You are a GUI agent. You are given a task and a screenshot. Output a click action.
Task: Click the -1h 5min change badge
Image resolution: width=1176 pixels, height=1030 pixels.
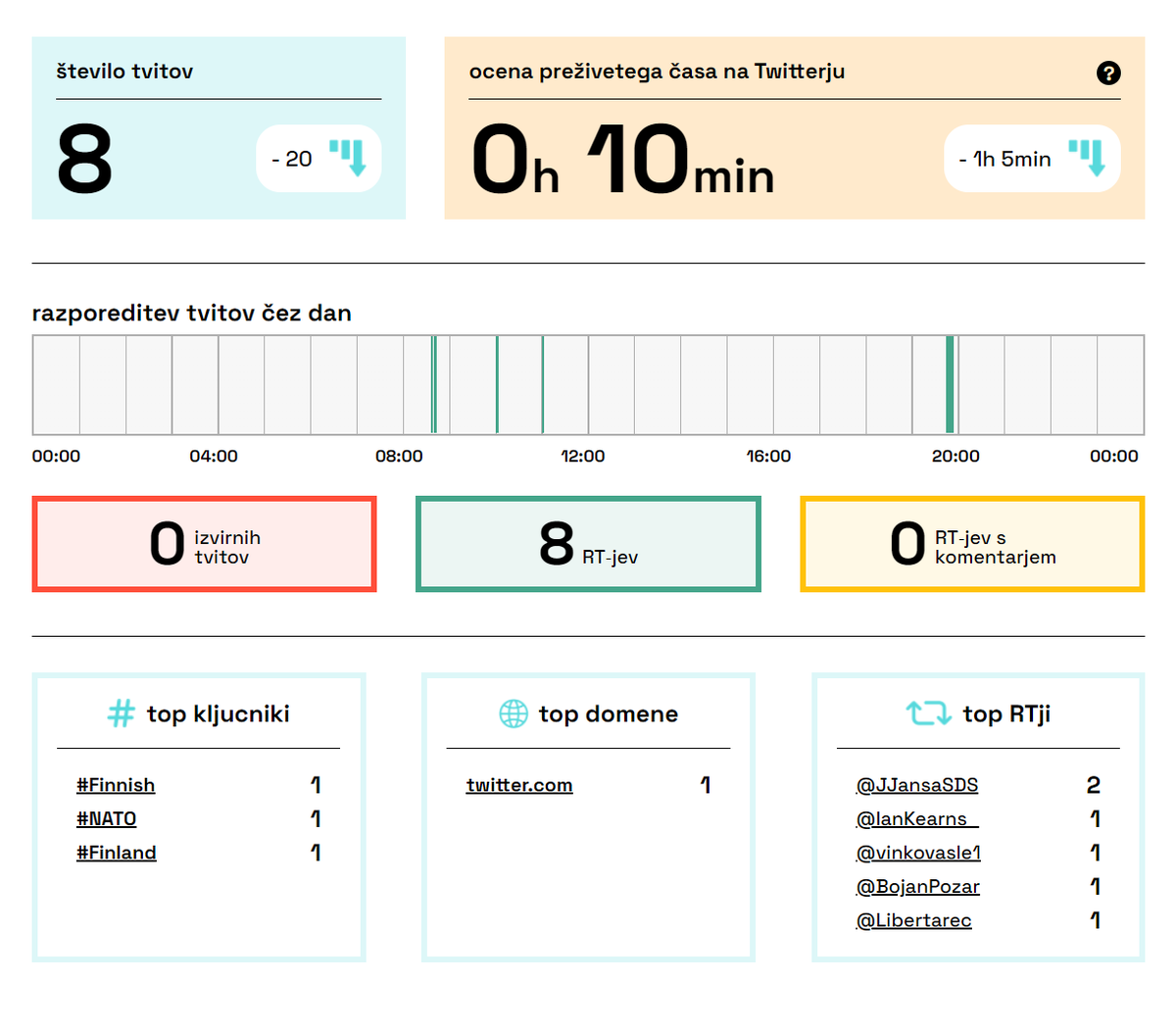(x=1032, y=158)
